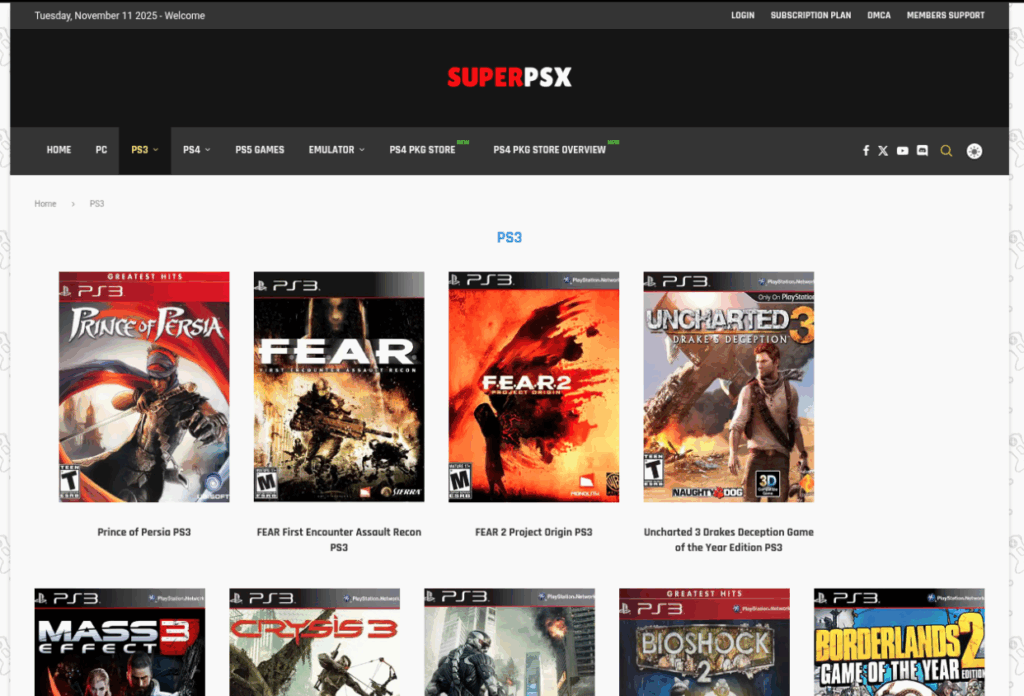
Task: Open PS4 PKG Store menu item
Action: [x=422, y=150]
